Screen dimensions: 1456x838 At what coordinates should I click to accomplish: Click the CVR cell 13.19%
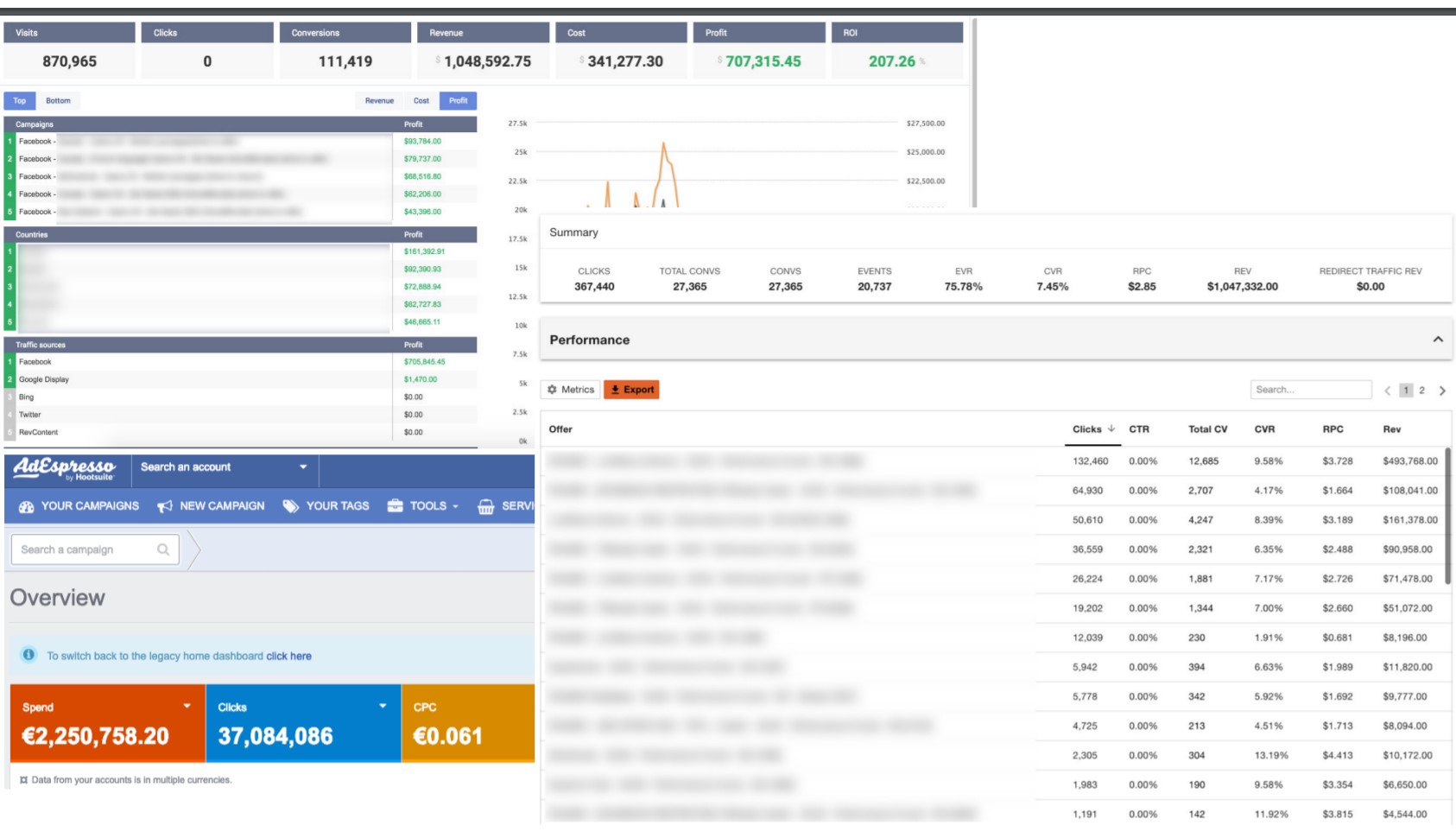tap(1271, 755)
